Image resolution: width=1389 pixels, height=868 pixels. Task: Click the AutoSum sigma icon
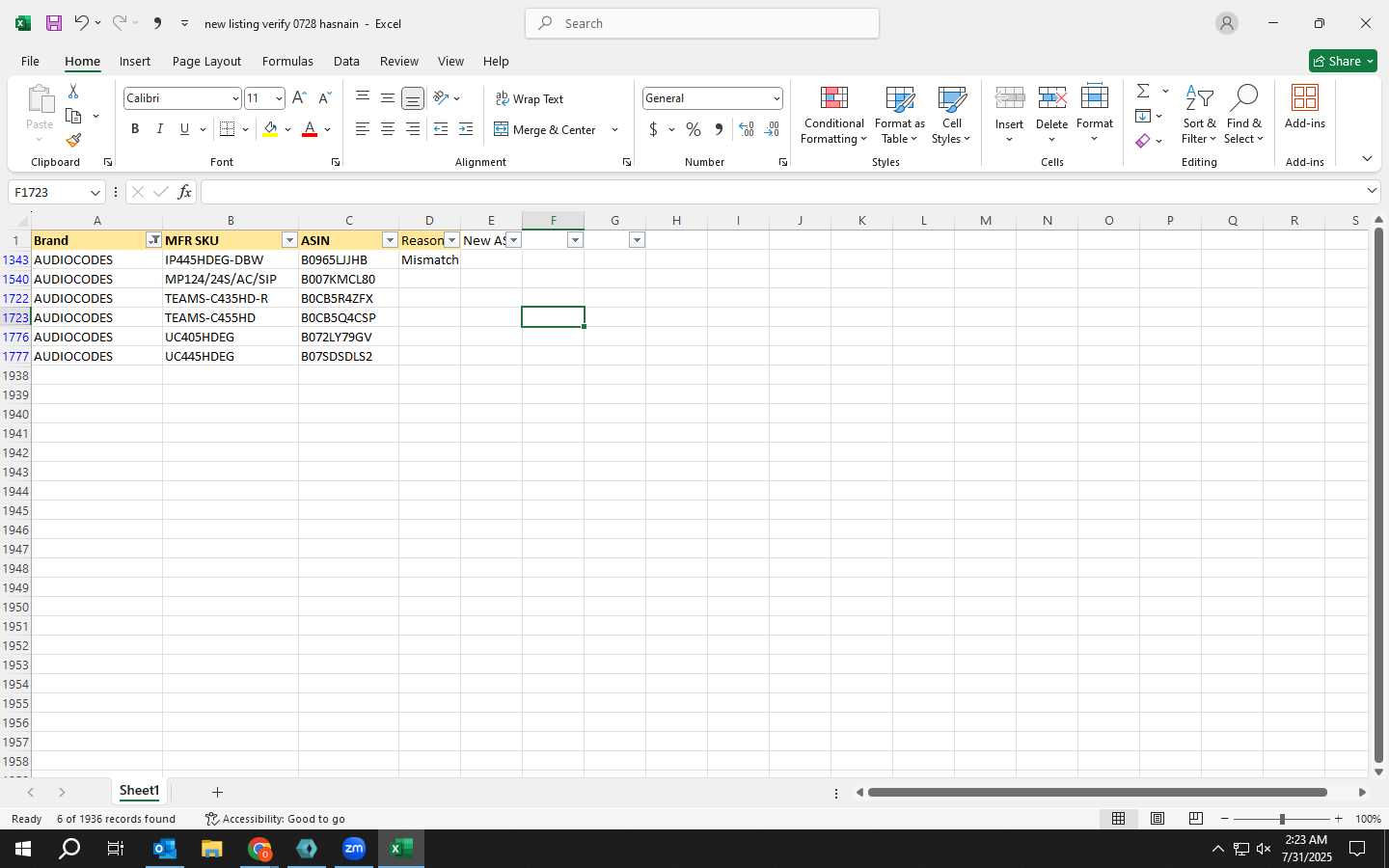click(x=1143, y=91)
